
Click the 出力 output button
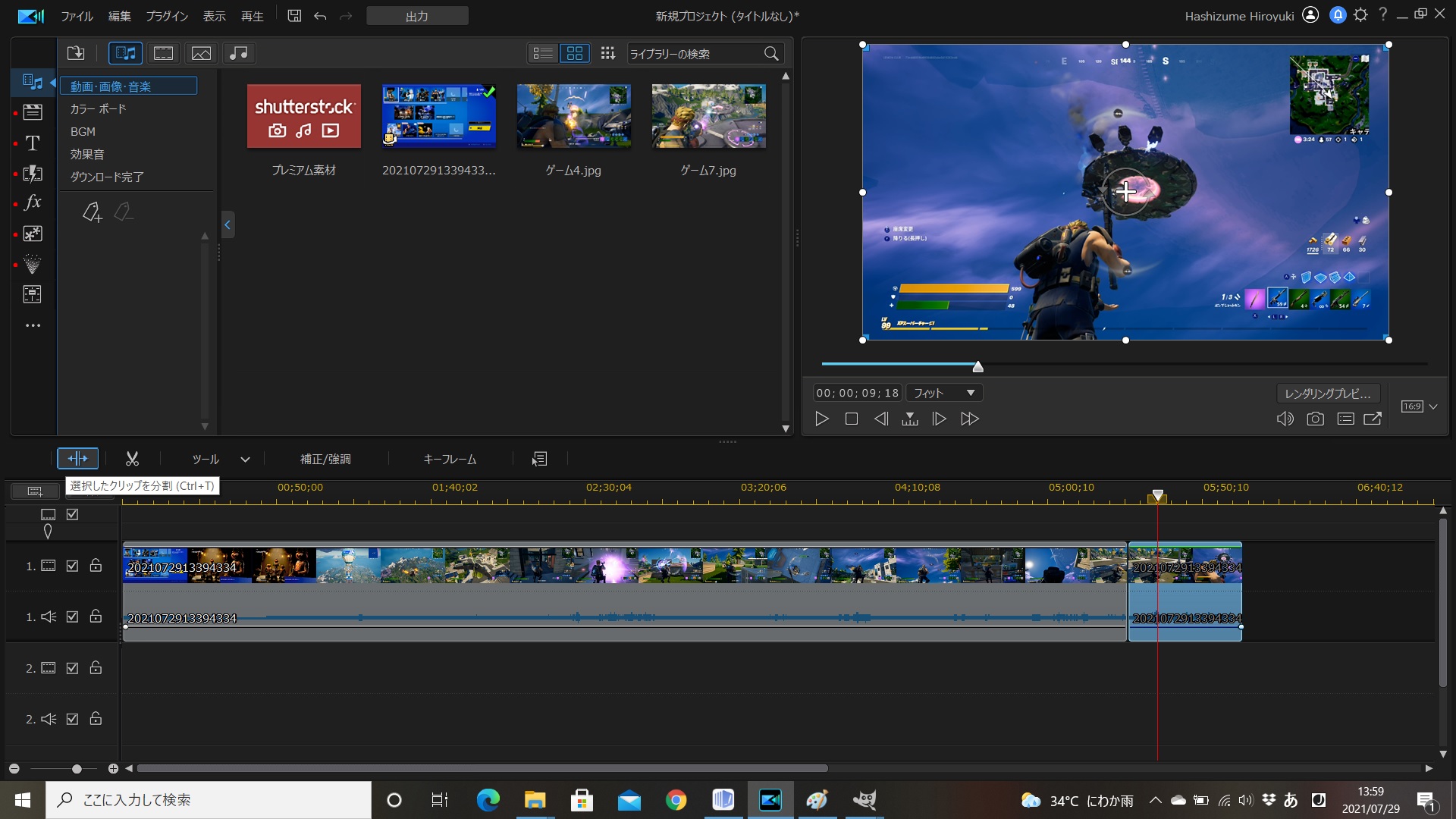[417, 16]
